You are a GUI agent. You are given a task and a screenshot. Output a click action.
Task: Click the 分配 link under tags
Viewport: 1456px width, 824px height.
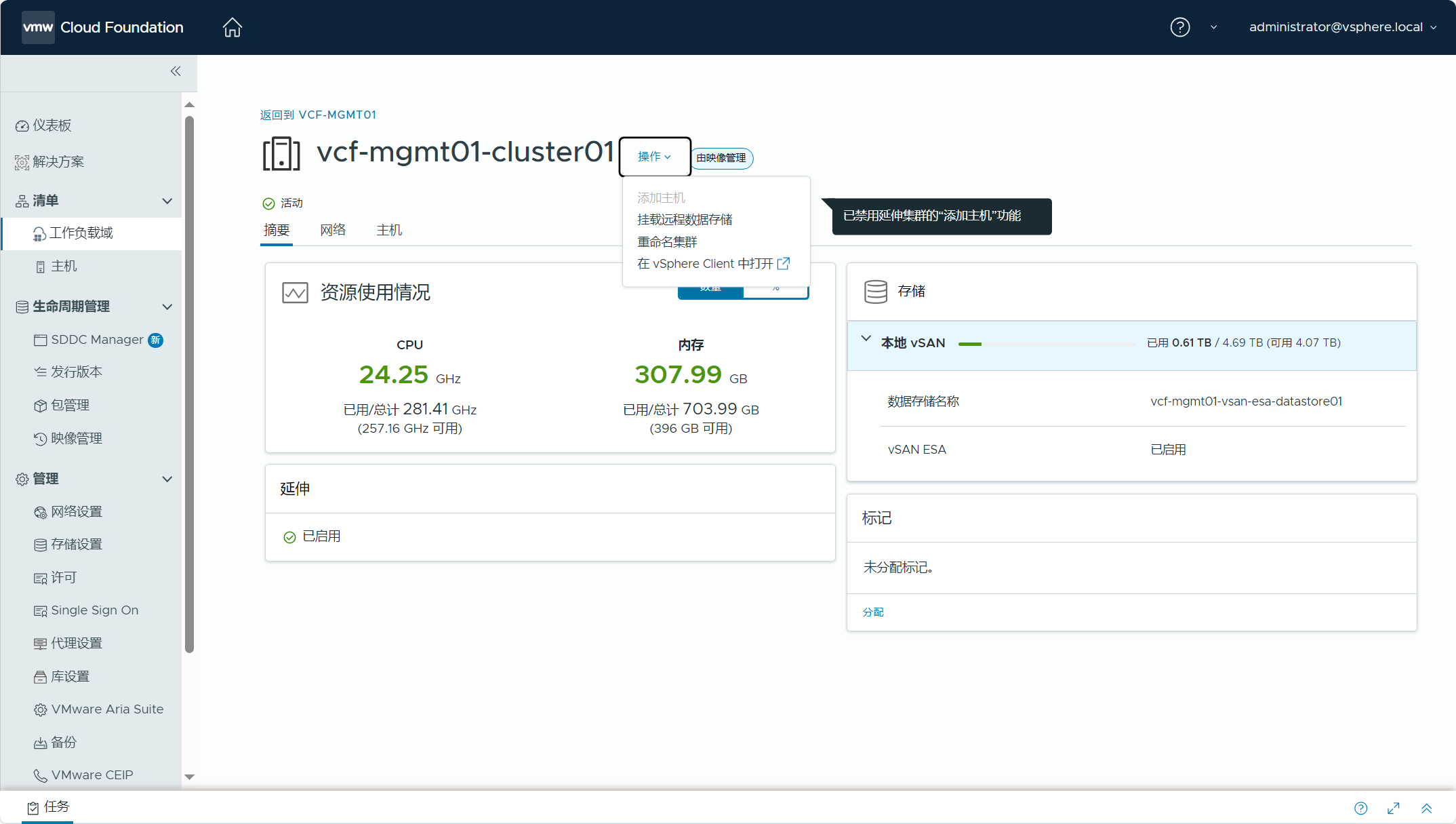click(x=873, y=612)
